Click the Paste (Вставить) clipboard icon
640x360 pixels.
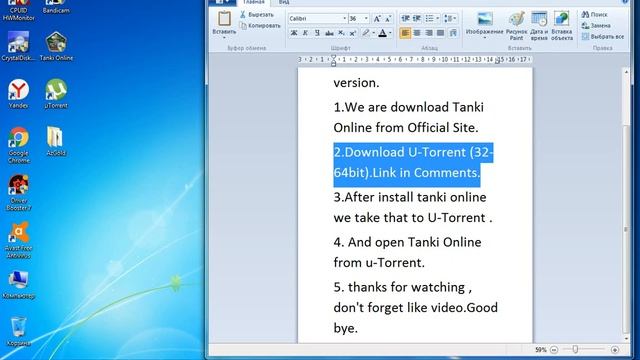[224, 19]
